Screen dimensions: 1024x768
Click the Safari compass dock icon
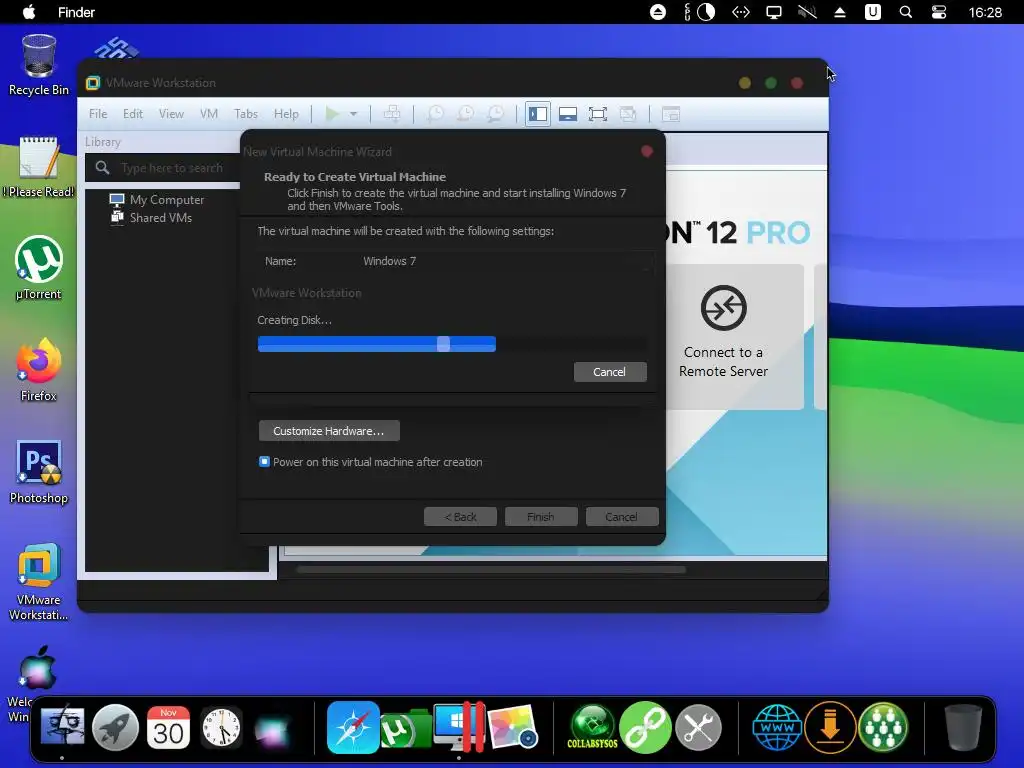[353, 727]
